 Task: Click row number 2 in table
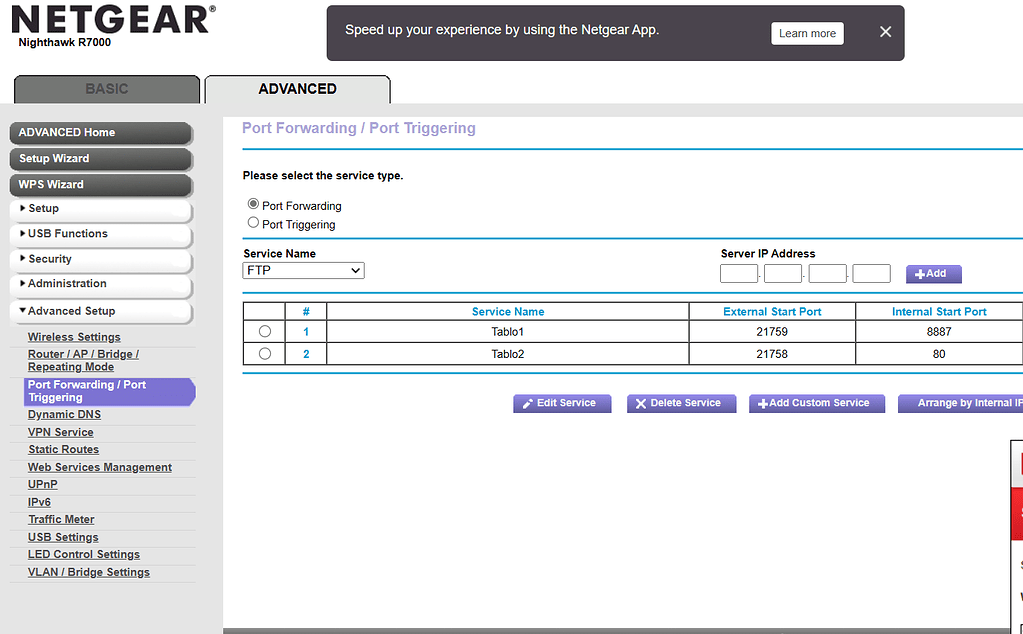306,354
